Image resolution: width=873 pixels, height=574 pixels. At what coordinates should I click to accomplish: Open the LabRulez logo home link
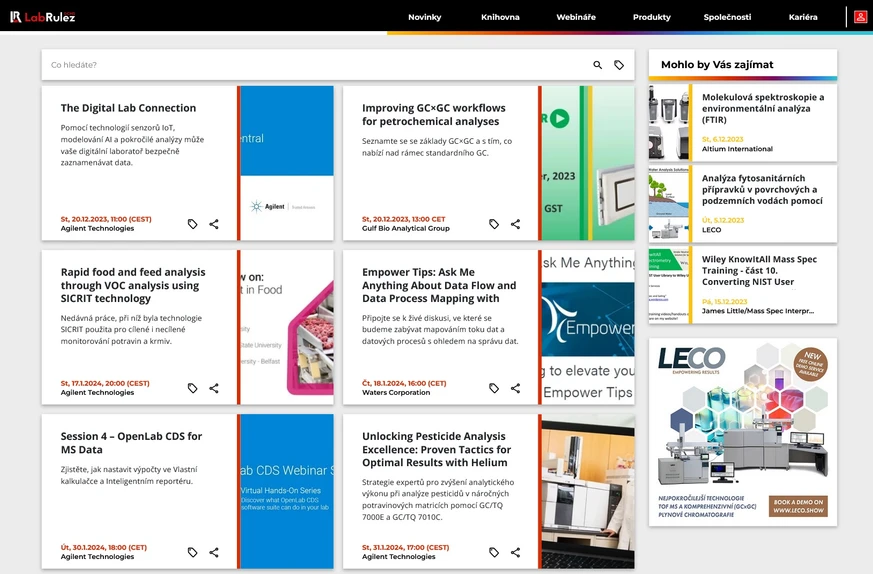42,17
